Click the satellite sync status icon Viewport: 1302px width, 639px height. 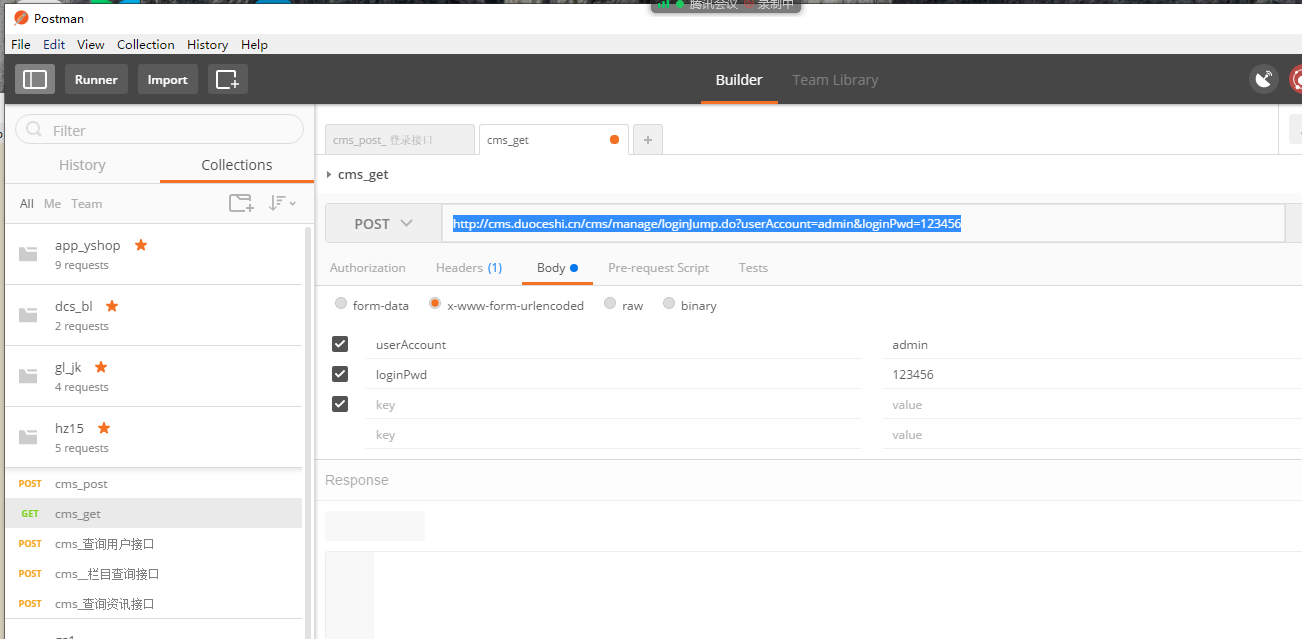1264,79
